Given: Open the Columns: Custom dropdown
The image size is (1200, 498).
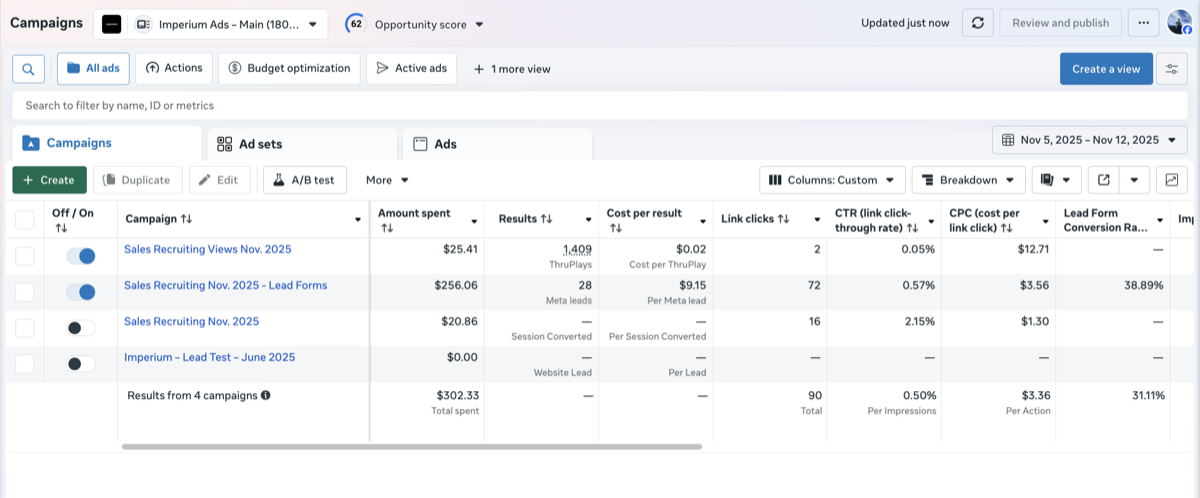Looking at the screenshot, I should (x=832, y=180).
